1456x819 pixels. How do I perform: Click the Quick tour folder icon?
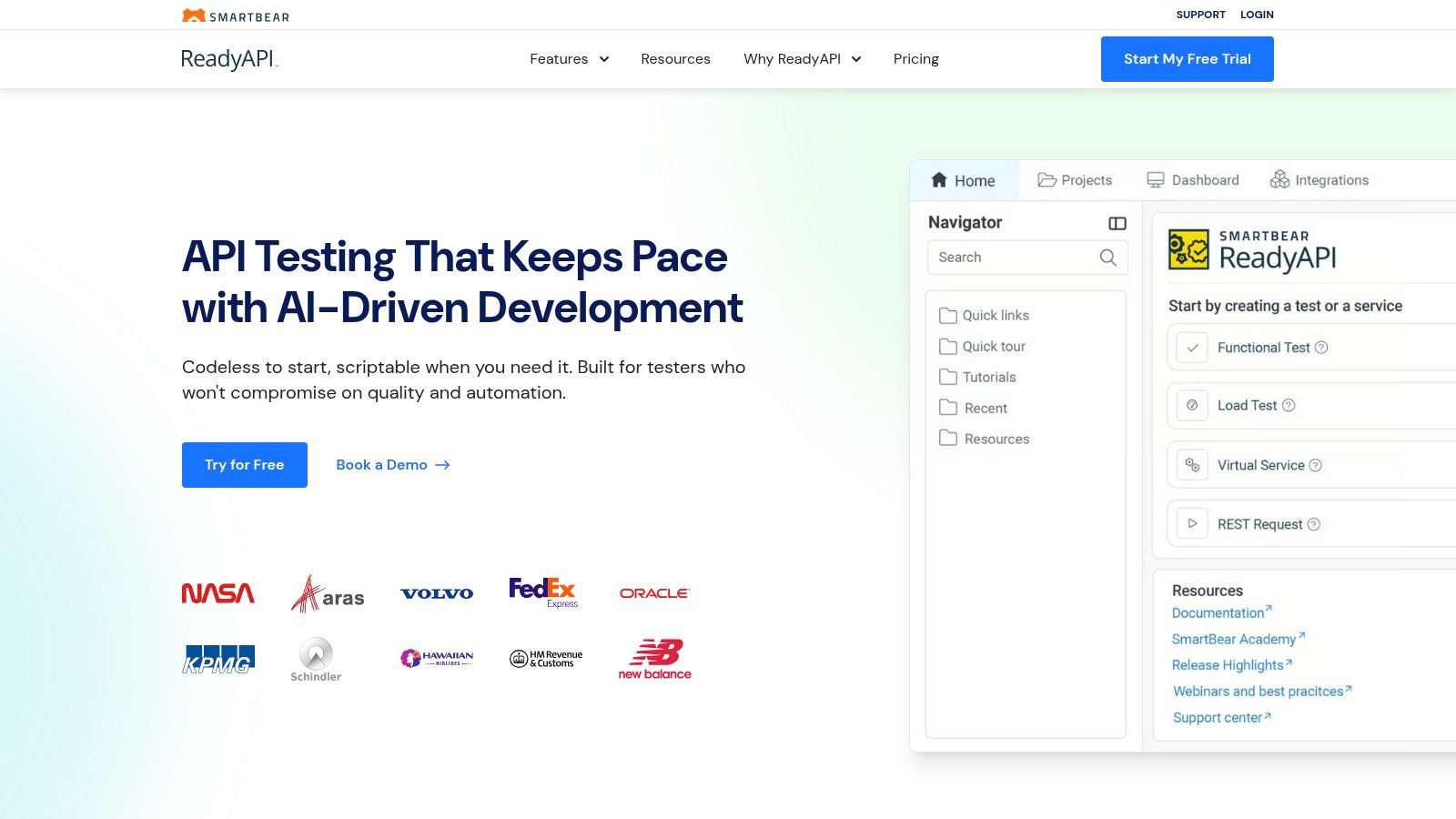pos(948,347)
